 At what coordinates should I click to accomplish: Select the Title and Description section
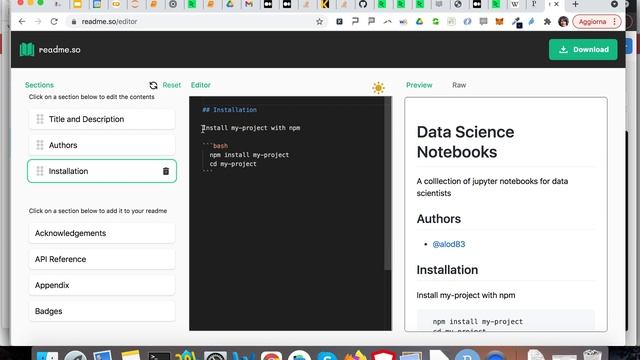pos(102,119)
